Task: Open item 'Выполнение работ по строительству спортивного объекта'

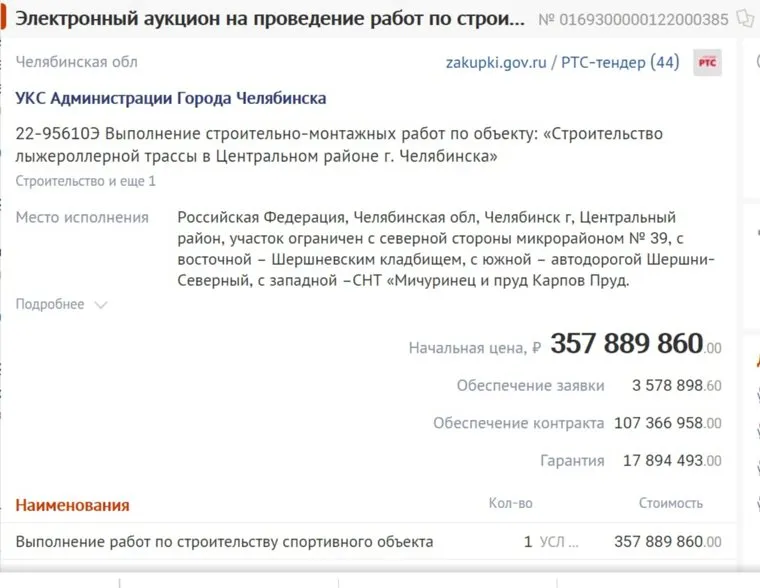Action: [x=225, y=542]
